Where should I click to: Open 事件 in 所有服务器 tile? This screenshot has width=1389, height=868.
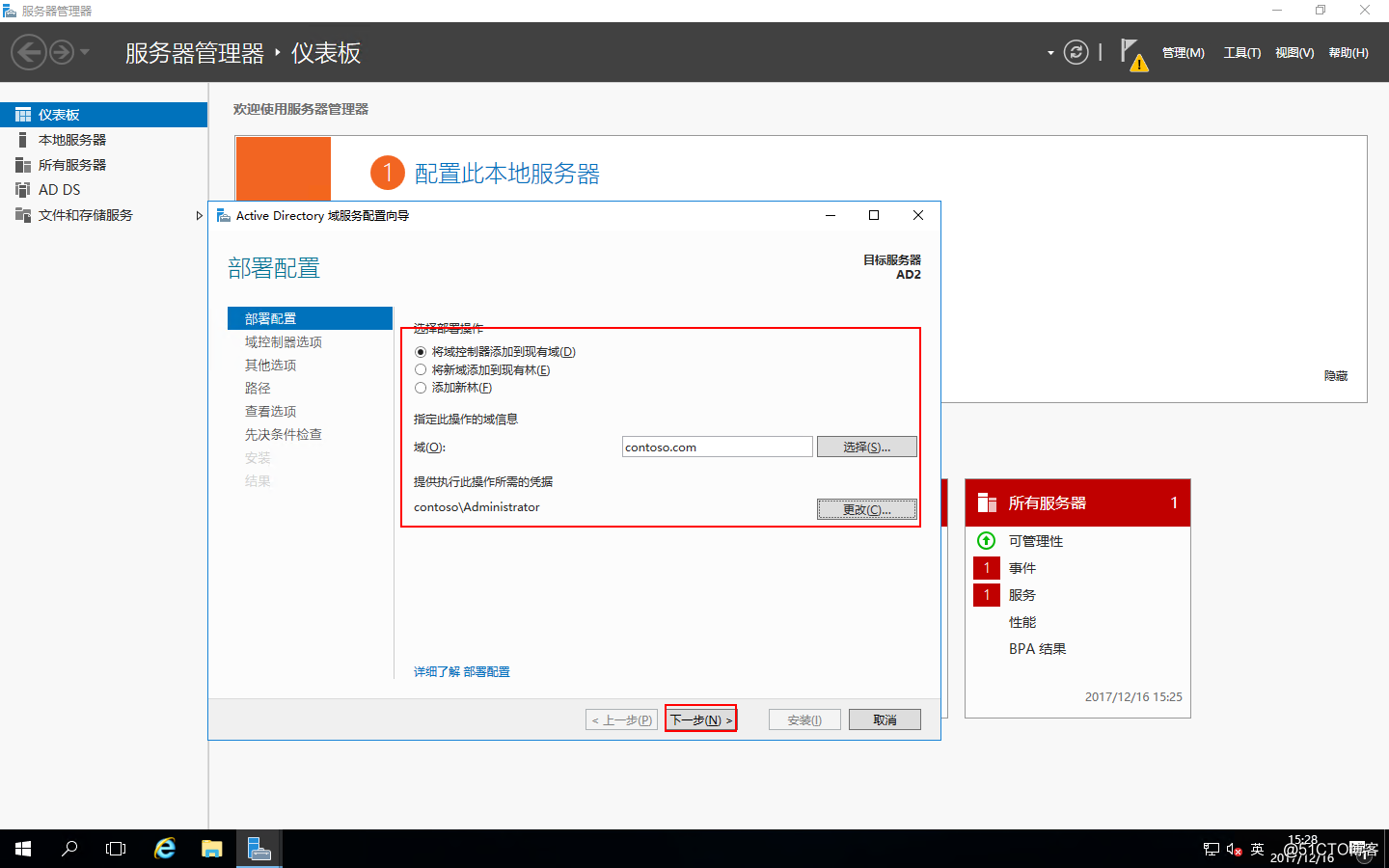click(1022, 568)
